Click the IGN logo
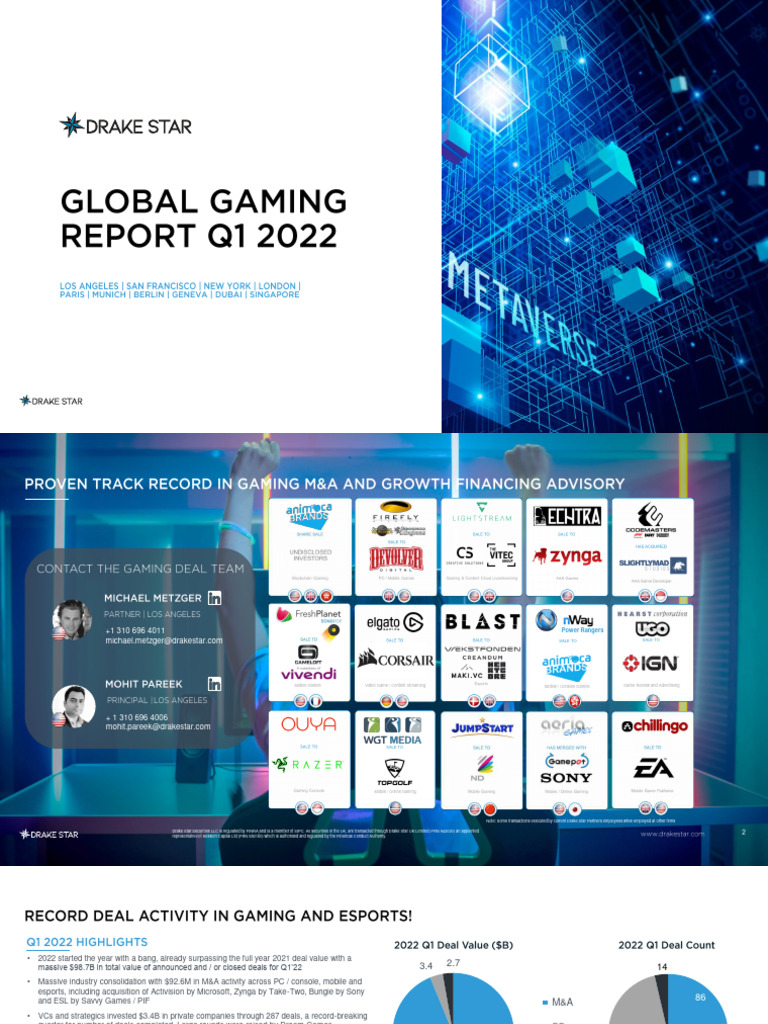This screenshot has height=1024, width=768. coord(650,664)
